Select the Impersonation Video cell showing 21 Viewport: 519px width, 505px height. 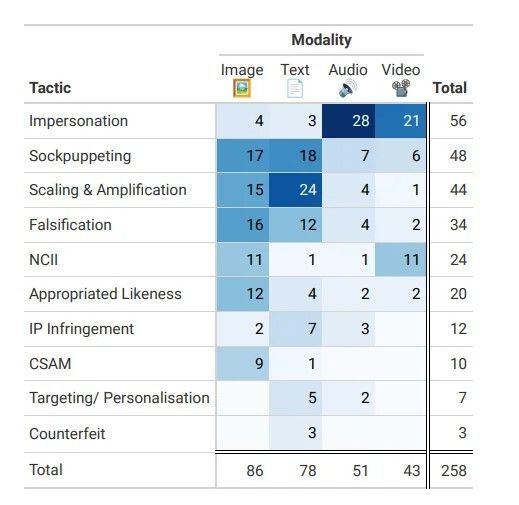point(401,121)
